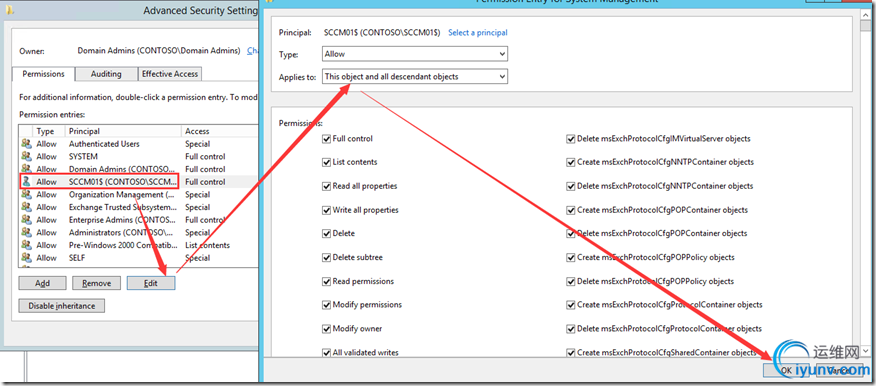
Task: Open the Effective Access tab
Action: pyautogui.click(x=170, y=74)
